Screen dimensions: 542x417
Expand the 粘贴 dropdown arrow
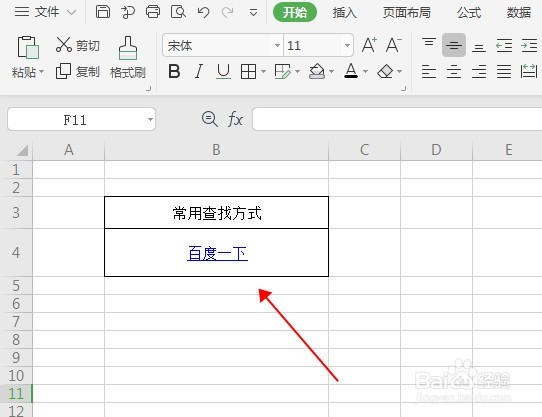pos(41,72)
